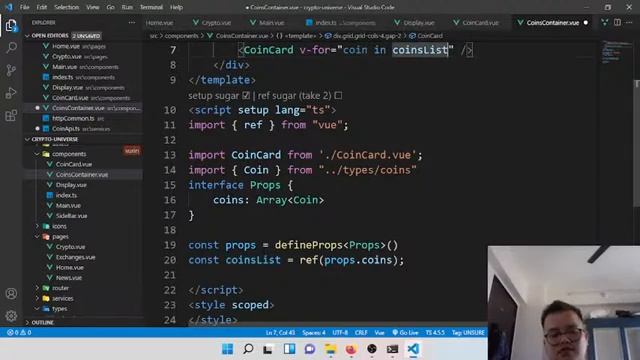This screenshot has height=360, width=640.
Task: Open Task View on the taskbar
Action: point(268,349)
